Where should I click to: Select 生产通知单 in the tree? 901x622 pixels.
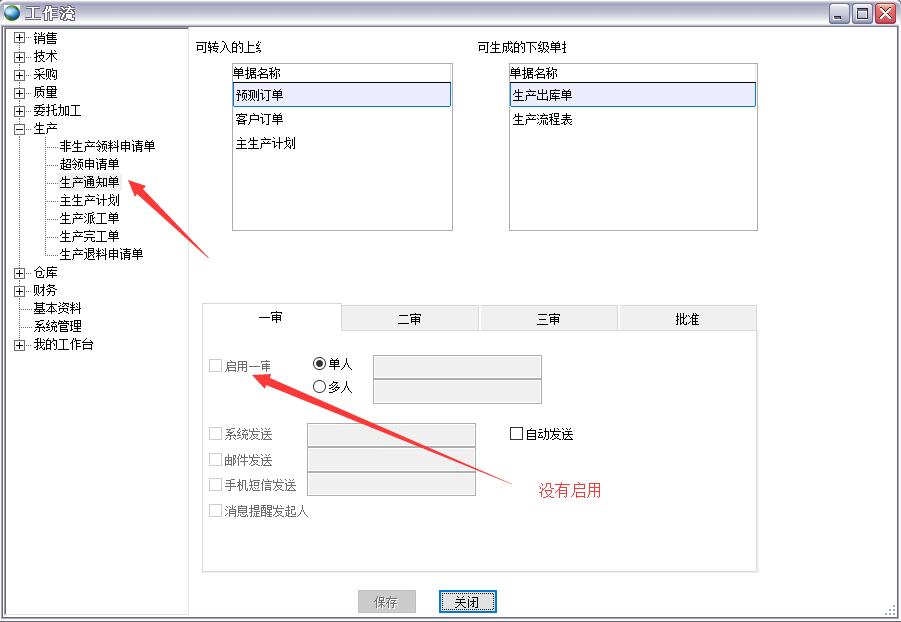pos(89,182)
